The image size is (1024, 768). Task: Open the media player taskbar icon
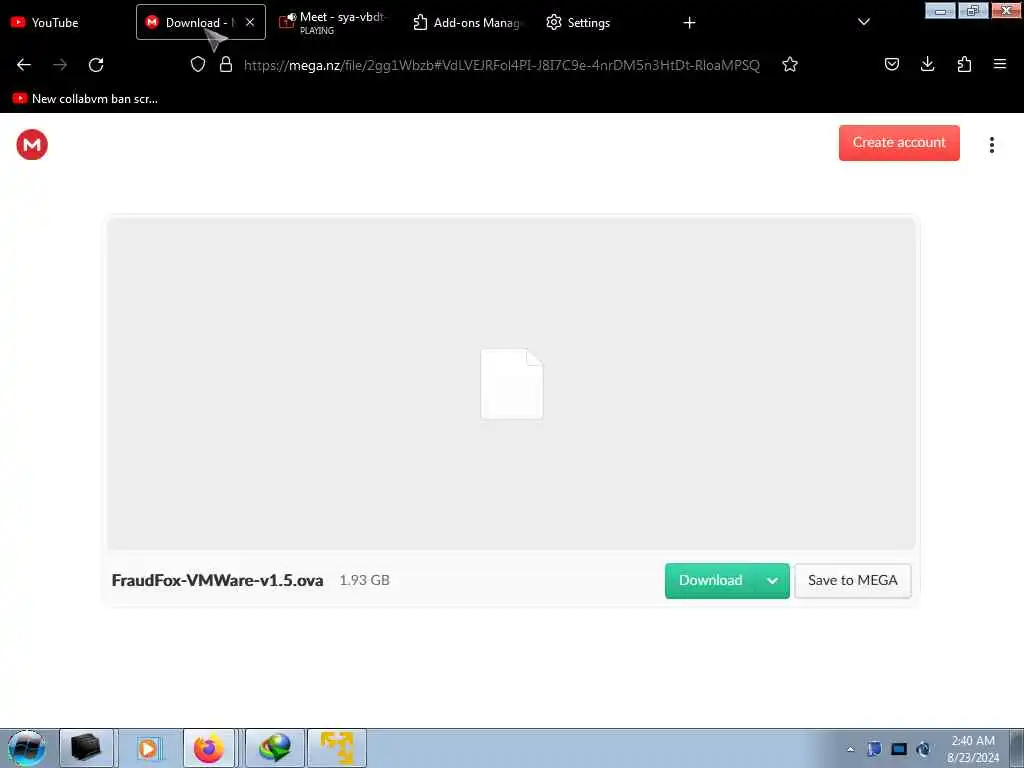(x=148, y=748)
